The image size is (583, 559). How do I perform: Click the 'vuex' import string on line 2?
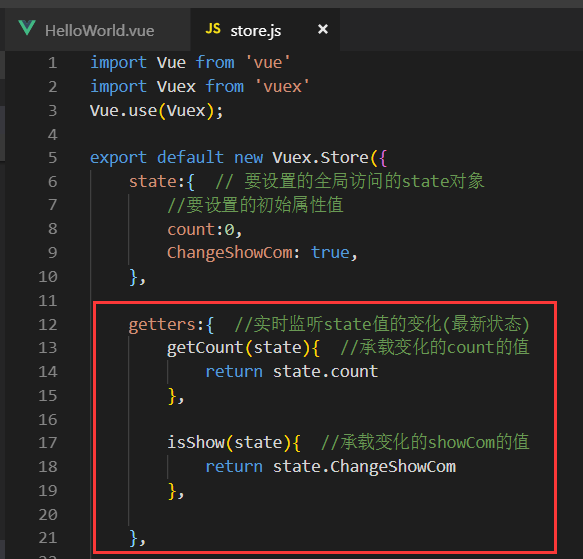point(282,87)
